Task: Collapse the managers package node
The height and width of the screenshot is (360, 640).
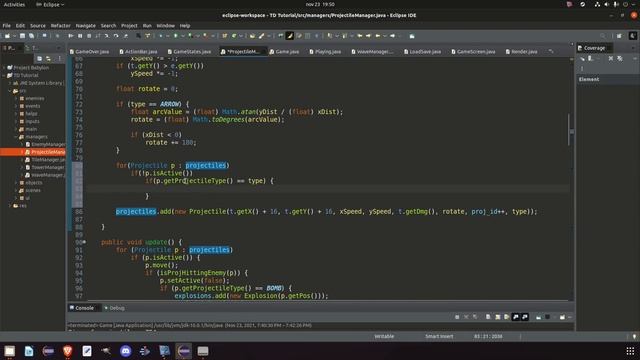Action: (x=16, y=137)
